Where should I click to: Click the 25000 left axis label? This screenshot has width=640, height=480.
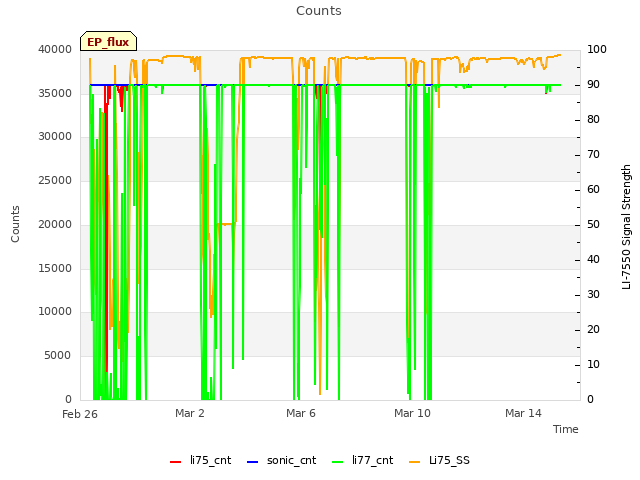[55, 180]
